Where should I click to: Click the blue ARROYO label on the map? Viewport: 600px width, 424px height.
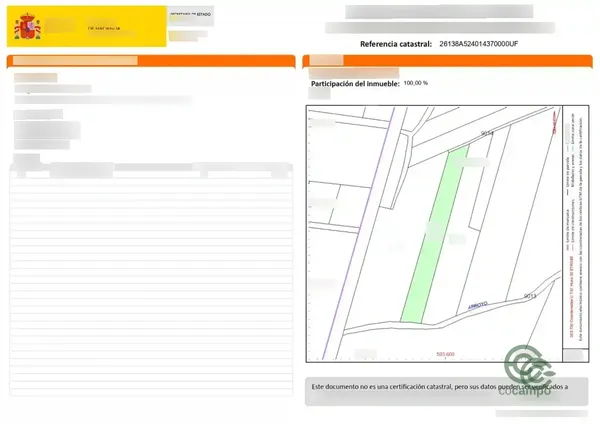click(478, 305)
